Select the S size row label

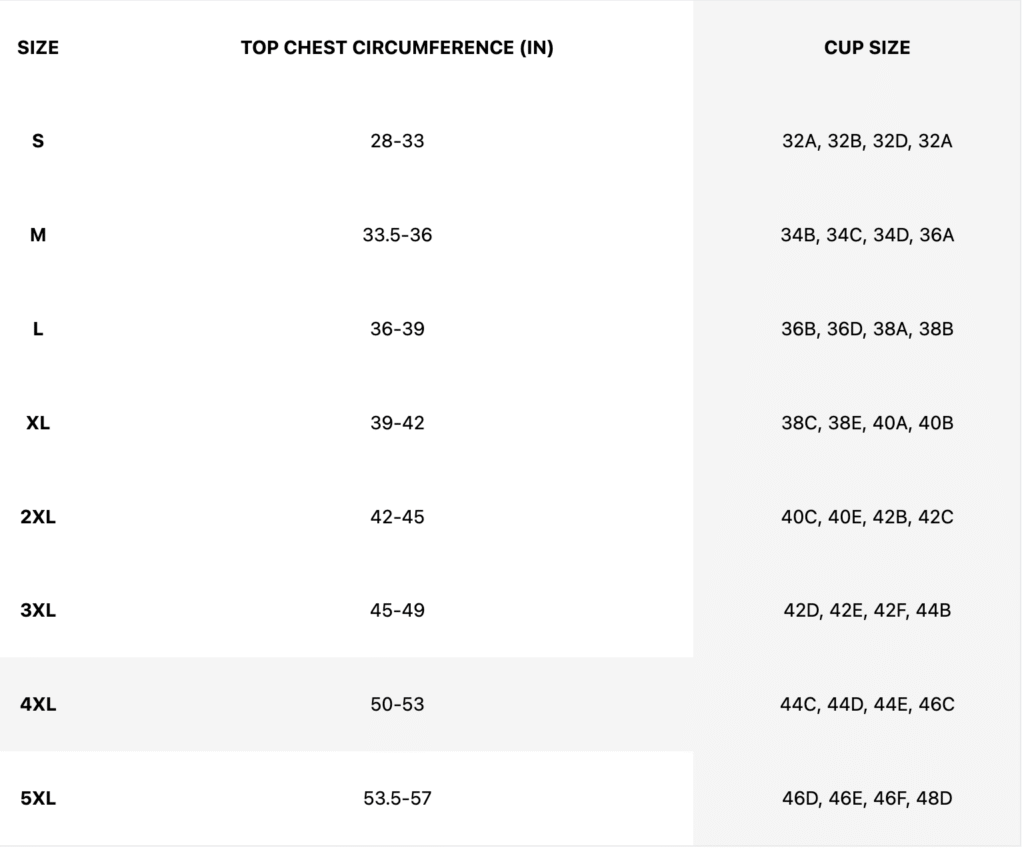38,141
